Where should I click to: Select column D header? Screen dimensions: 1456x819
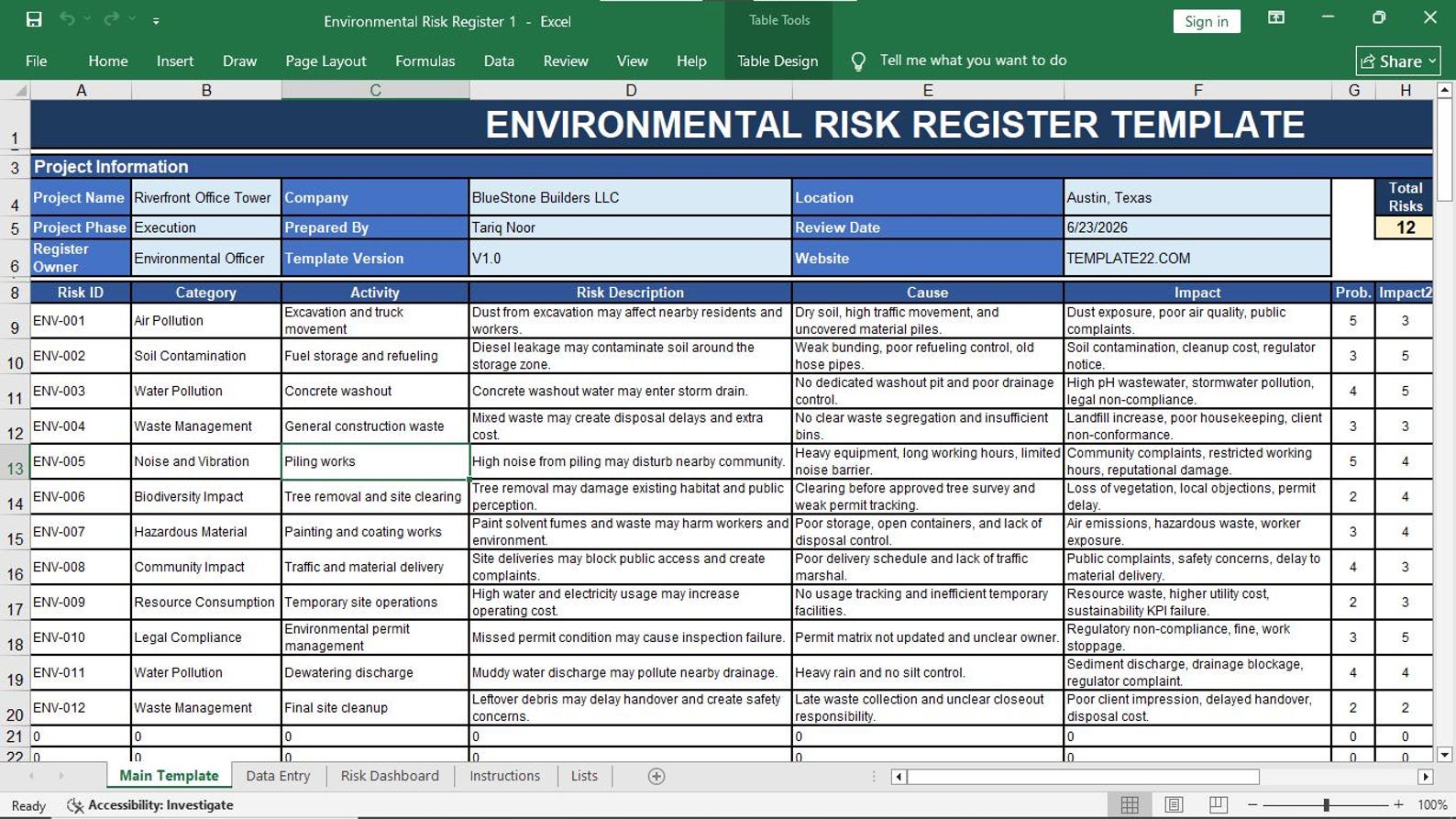click(630, 90)
